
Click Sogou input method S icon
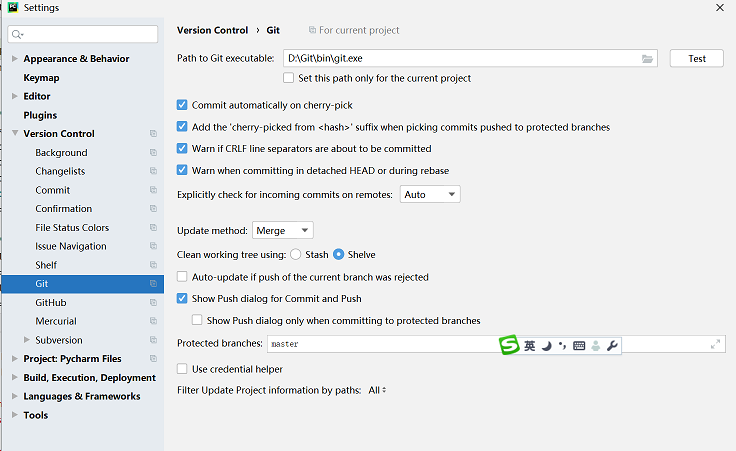coord(509,345)
